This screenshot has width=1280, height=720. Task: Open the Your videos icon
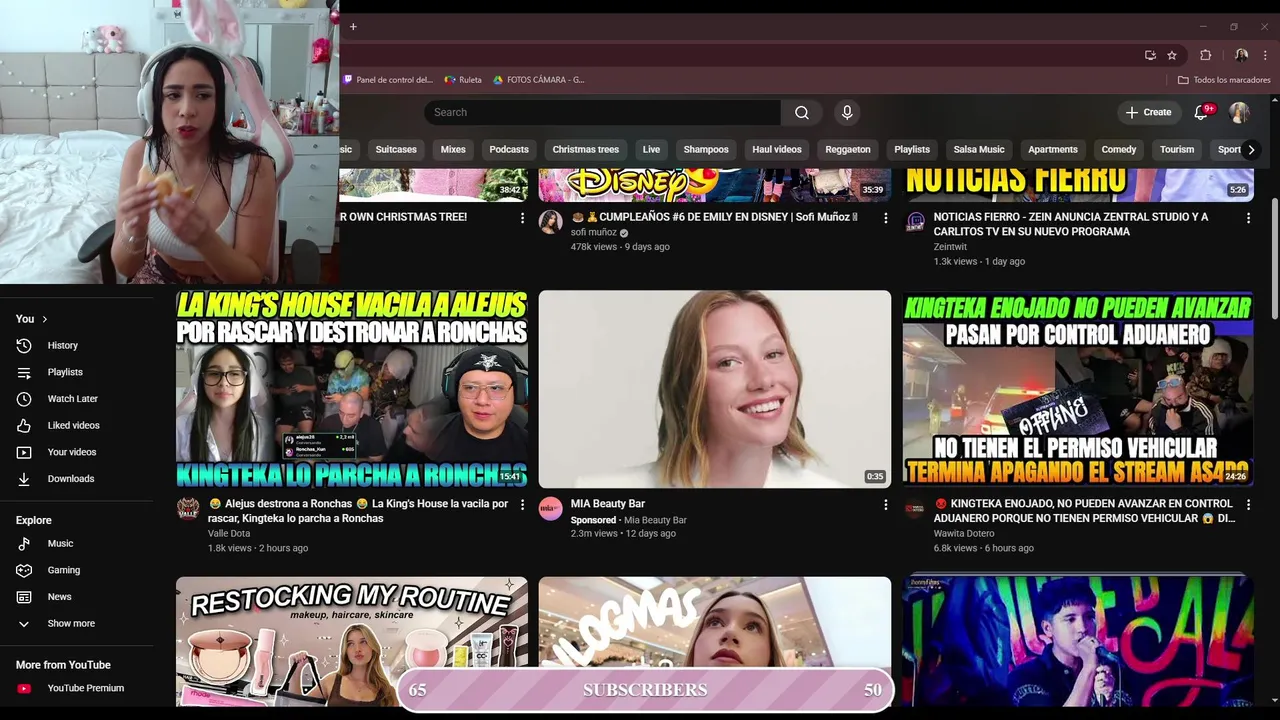[x=24, y=452]
